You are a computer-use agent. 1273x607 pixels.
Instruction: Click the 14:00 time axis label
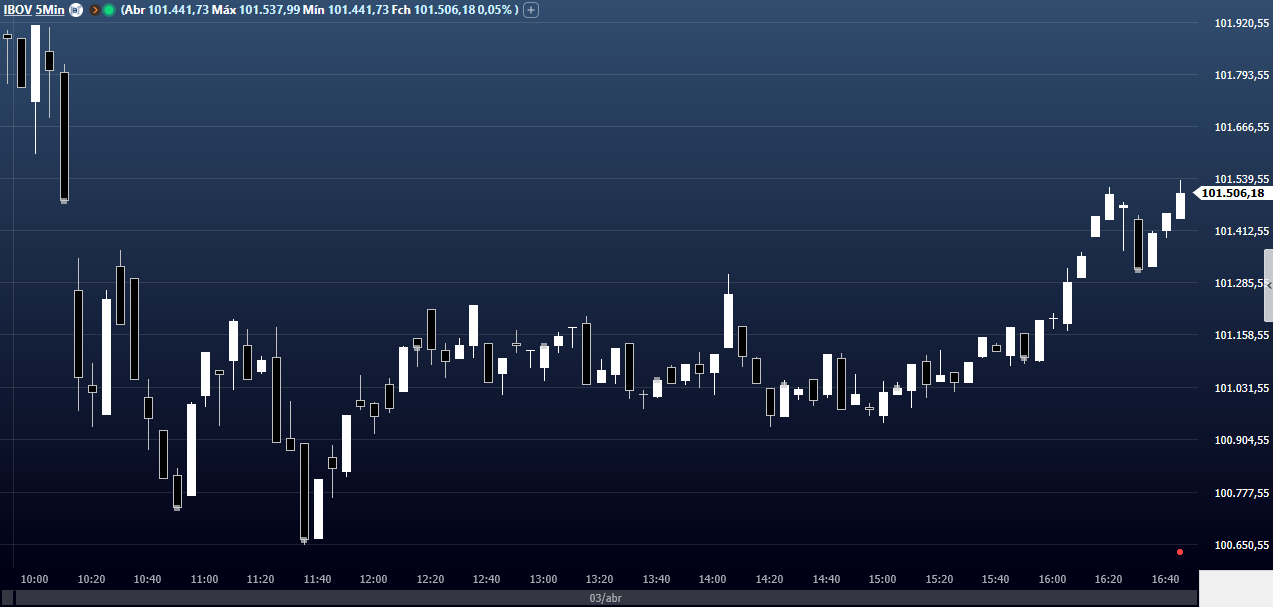713,579
